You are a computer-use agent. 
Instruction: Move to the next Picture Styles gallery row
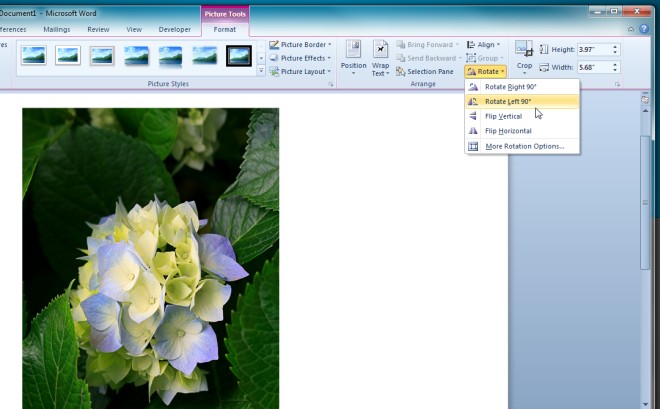click(261, 58)
